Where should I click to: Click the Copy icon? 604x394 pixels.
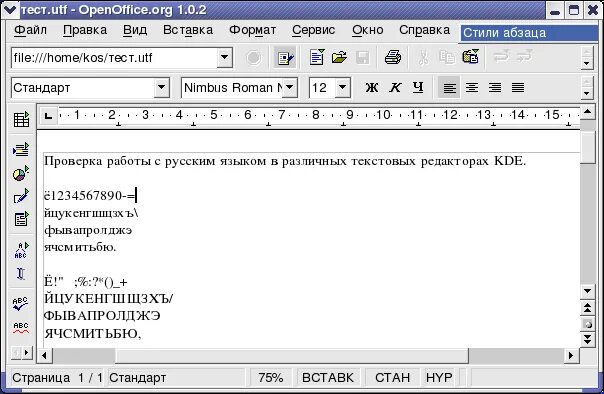point(447,57)
